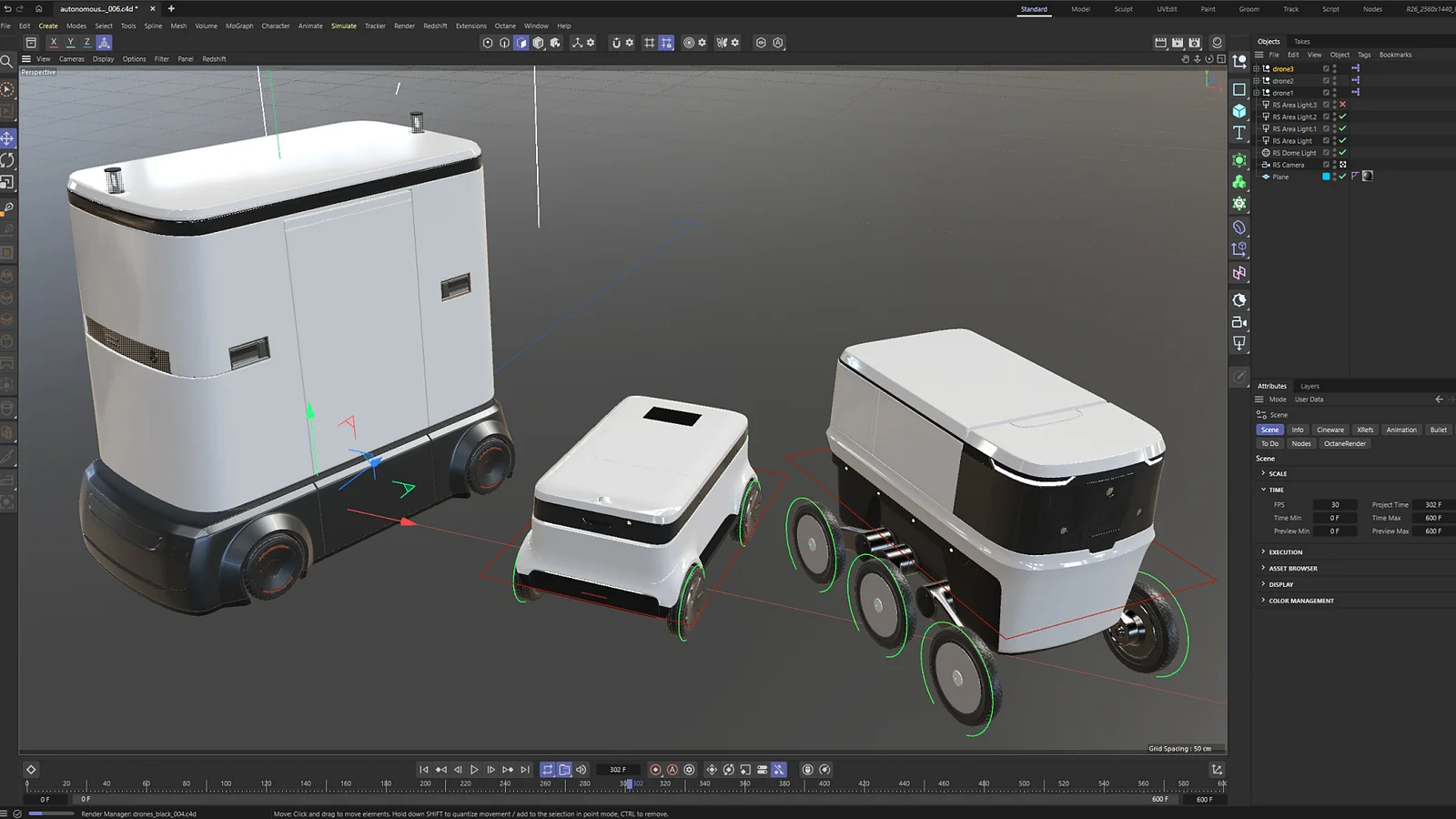Select the Move tool in the left toolbar
Screen dimensions: 1456x819
(x=6, y=139)
